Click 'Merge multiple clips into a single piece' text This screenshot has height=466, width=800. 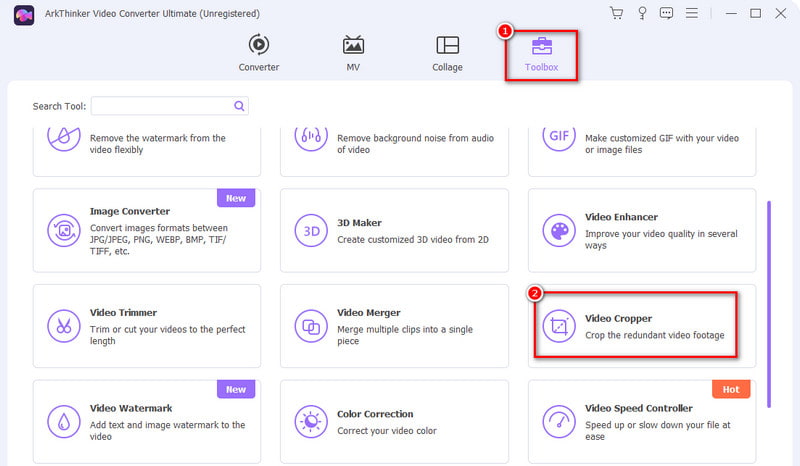coord(405,335)
